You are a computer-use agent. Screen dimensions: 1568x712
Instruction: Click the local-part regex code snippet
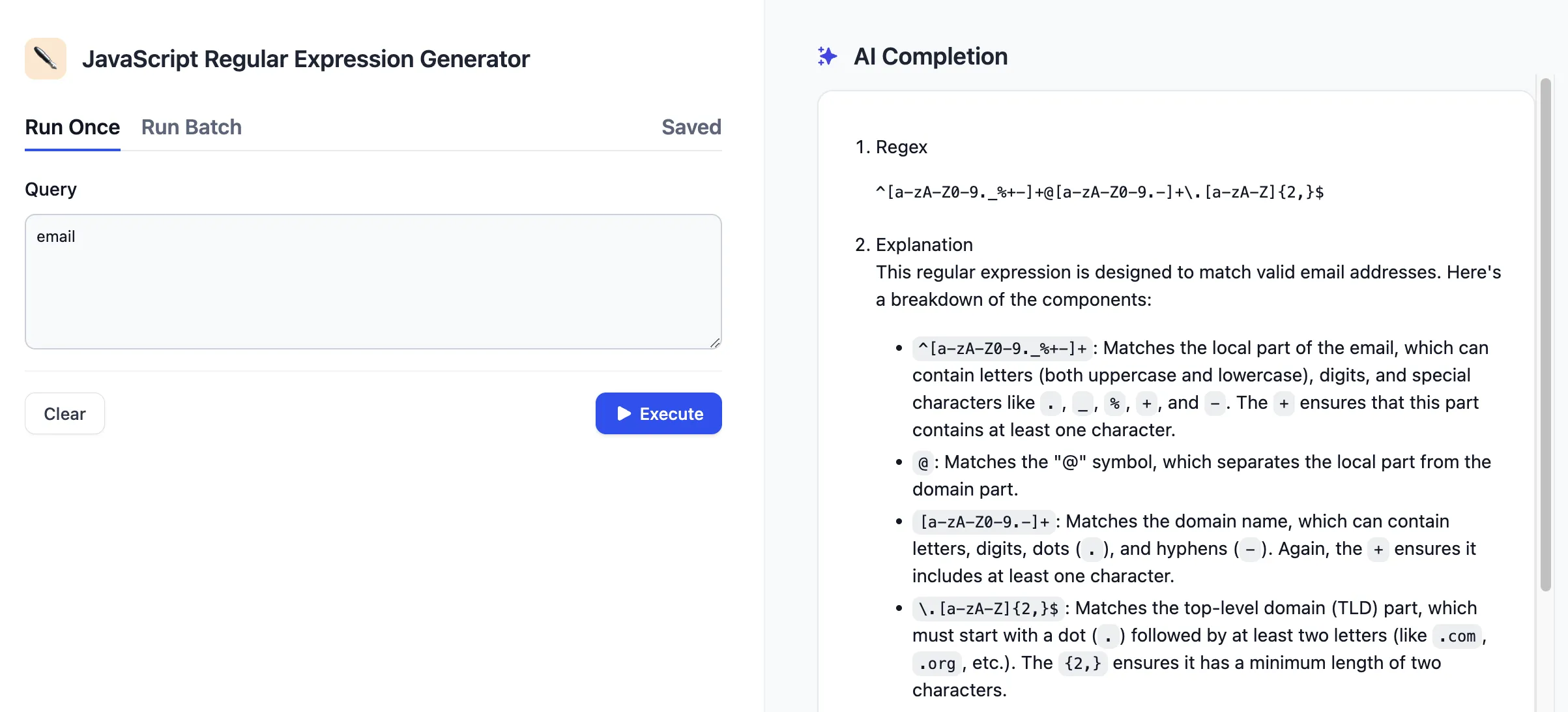1002,349
